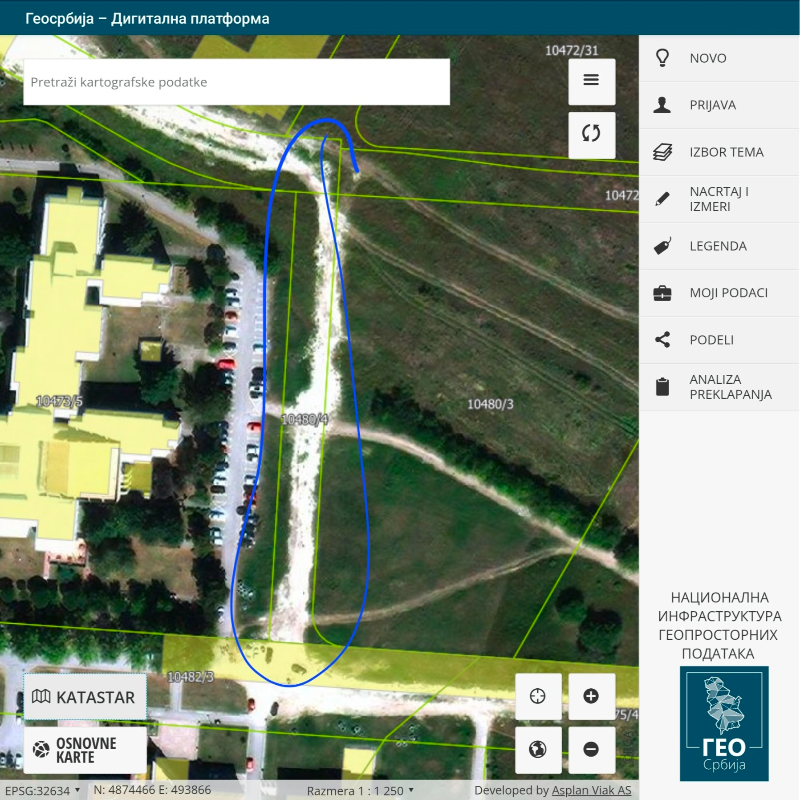Image resolution: width=800 pixels, height=800 pixels.
Task: Open the hamburger menu button
Action: [591, 81]
